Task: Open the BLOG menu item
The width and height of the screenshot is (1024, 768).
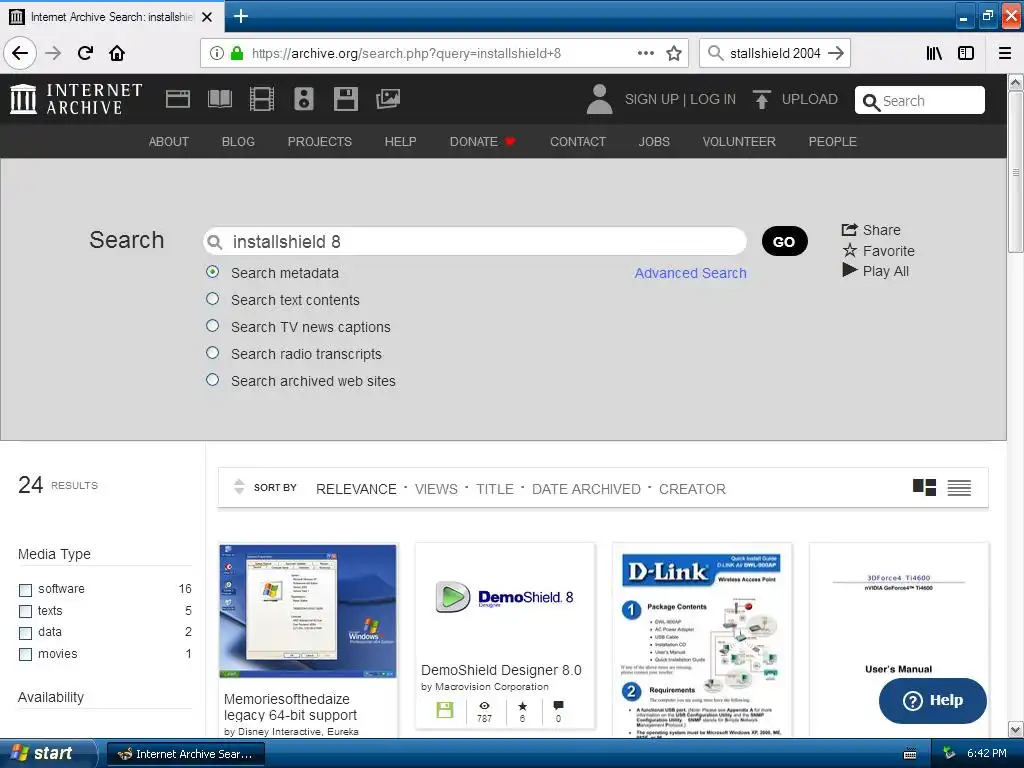Action: click(x=238, y=142)
